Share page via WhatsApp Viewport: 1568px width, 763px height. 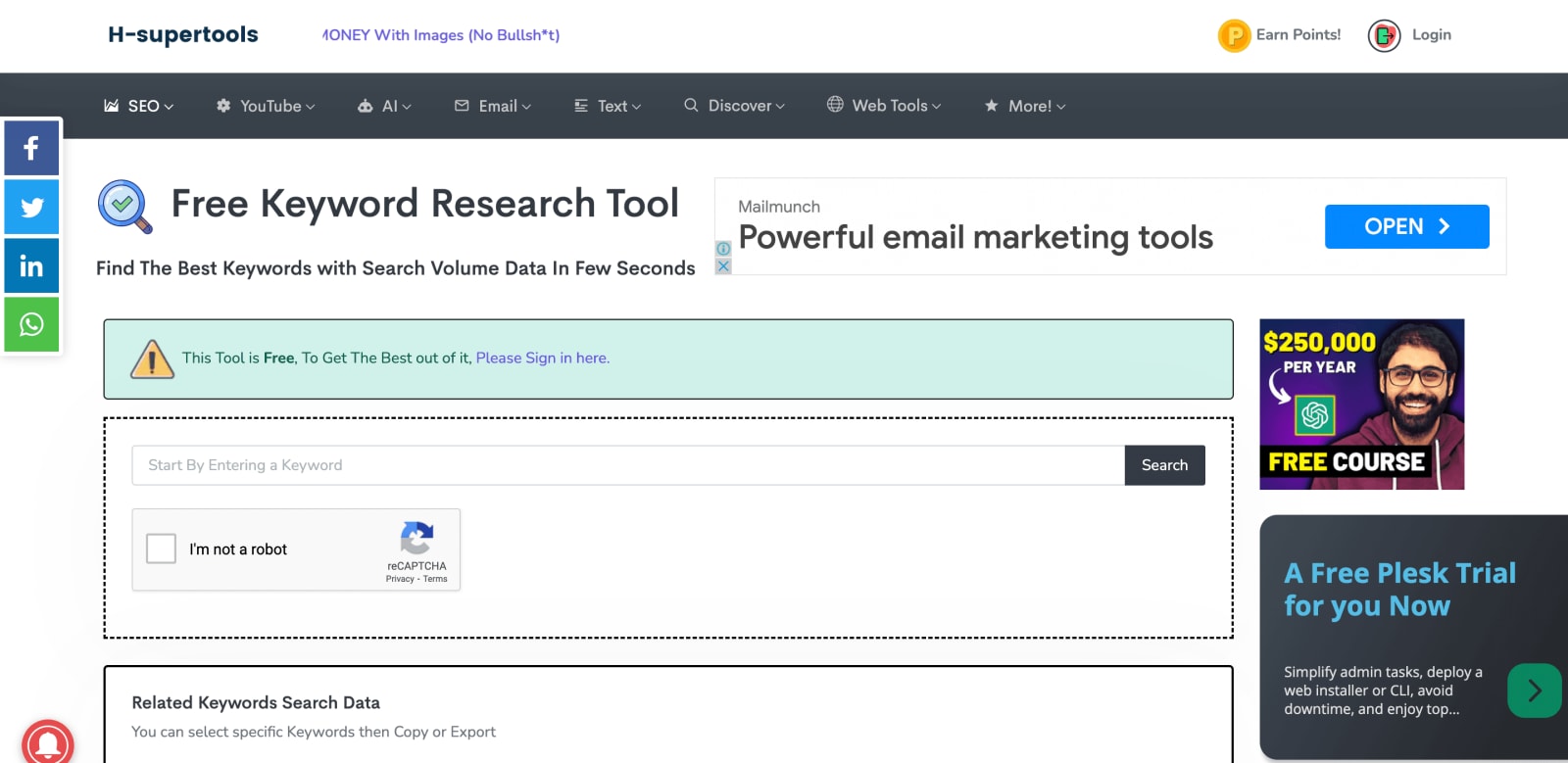point(31,324)
